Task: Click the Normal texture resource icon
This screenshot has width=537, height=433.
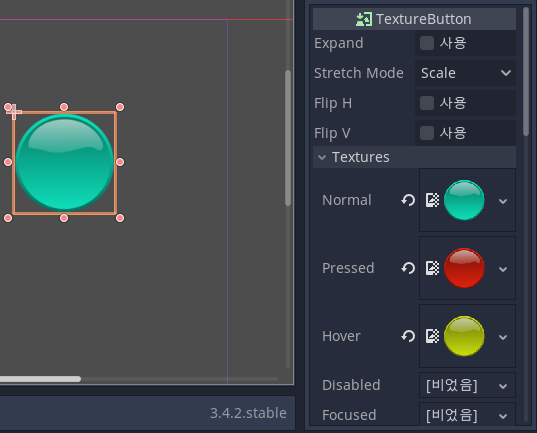Action: point(432,200)
